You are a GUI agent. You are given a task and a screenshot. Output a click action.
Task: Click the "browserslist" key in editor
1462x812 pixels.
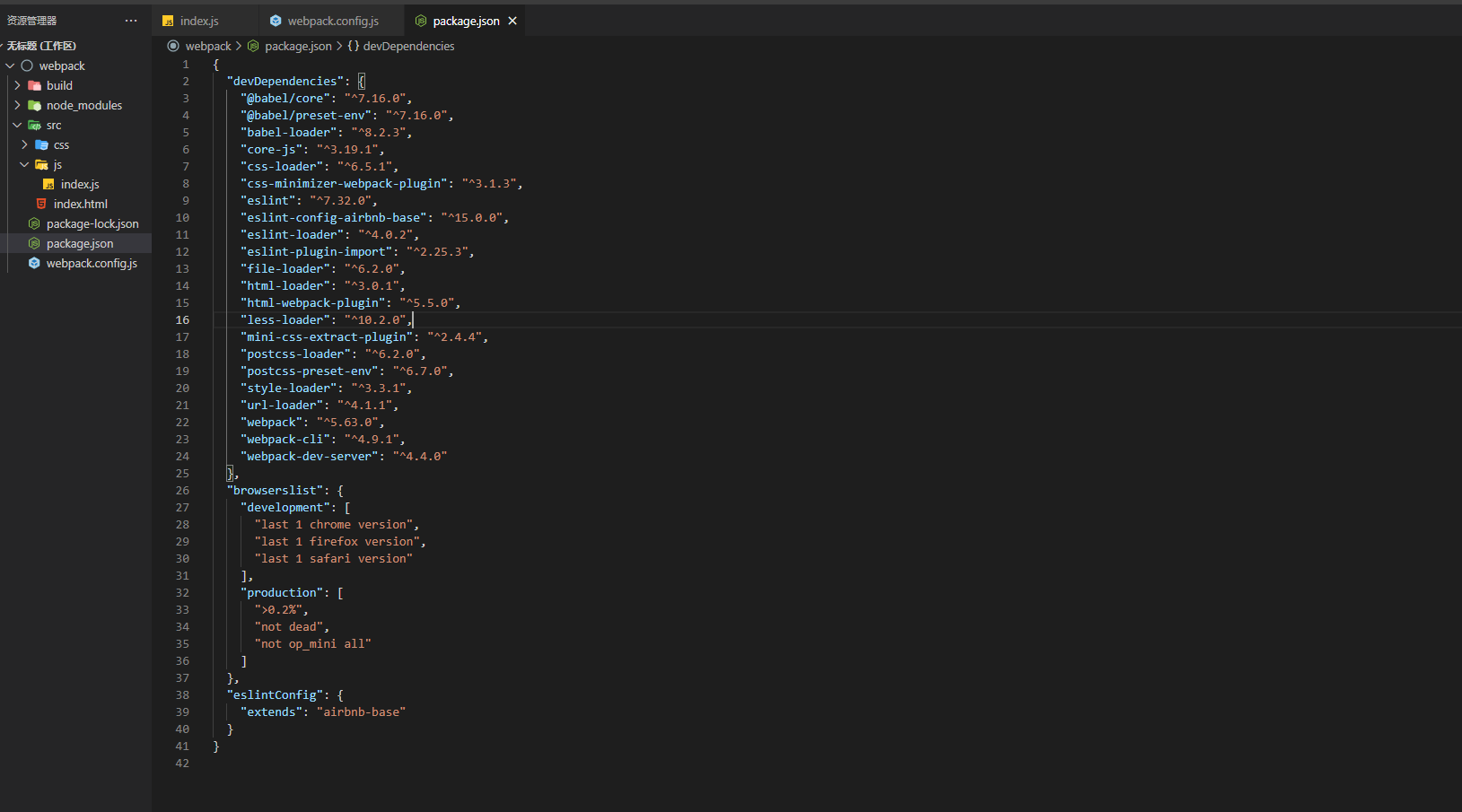tap(275, 490)
